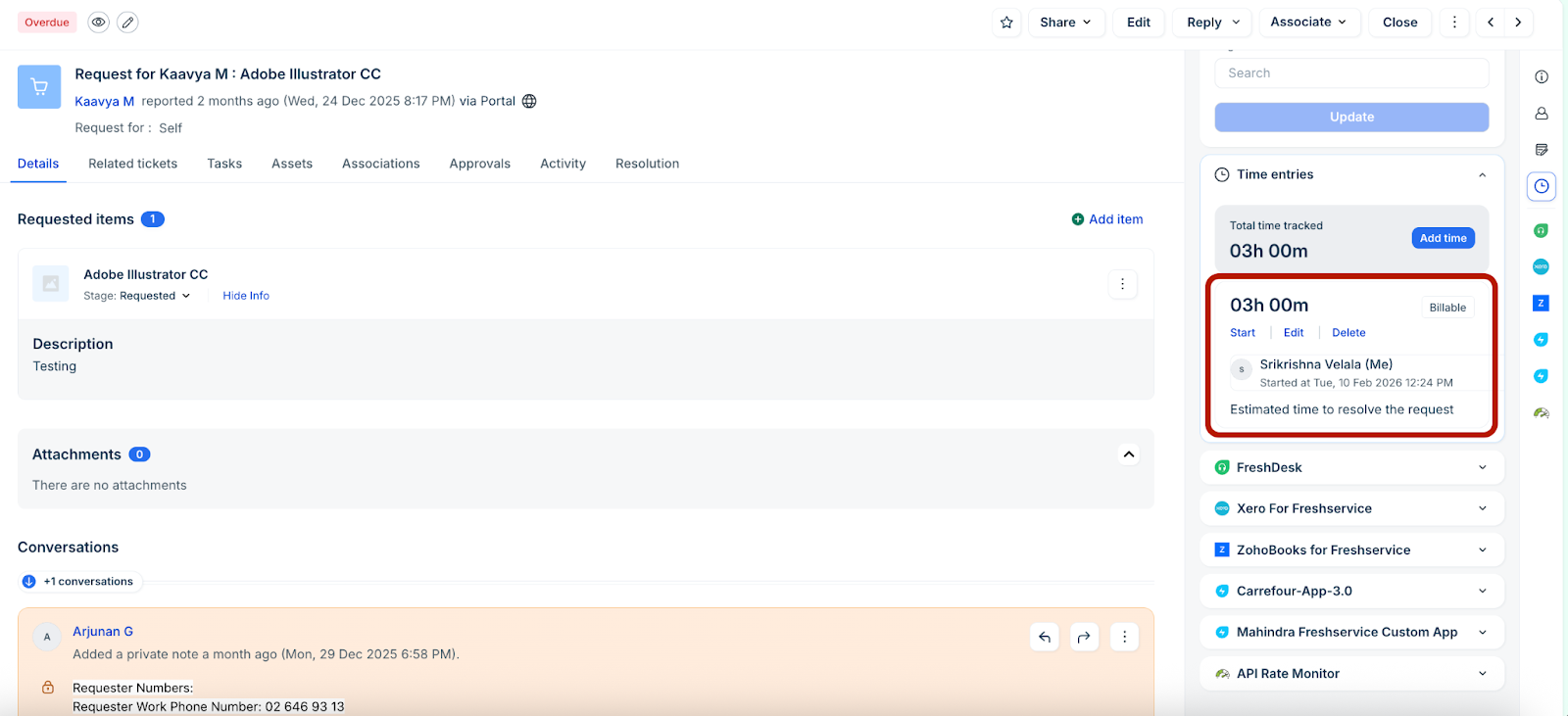Screen dimensions: 1568x716
Task: Open Xero app icon in sidebar
Action: 1541,266
